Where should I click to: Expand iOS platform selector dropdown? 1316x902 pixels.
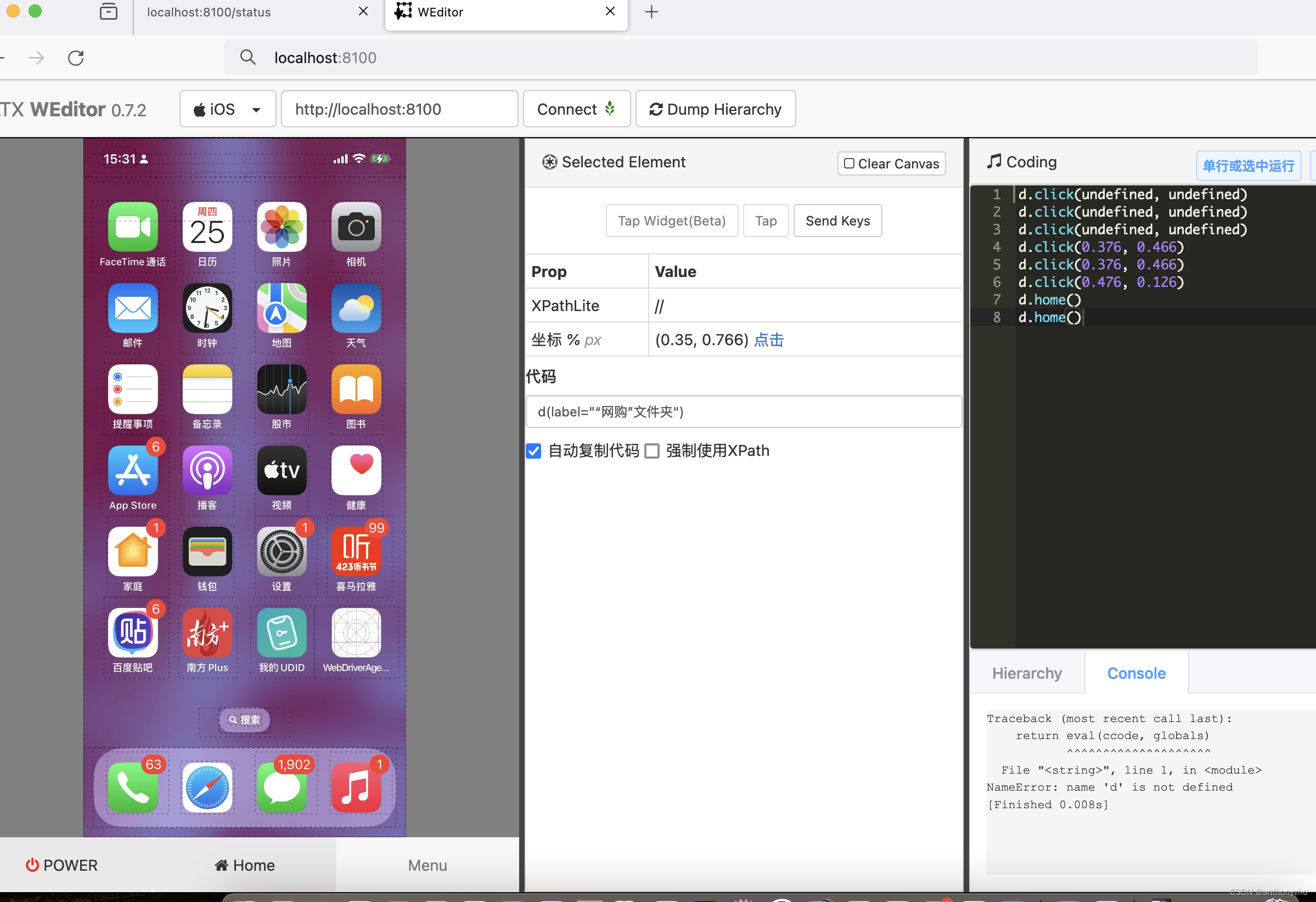(x=256, y=109)
